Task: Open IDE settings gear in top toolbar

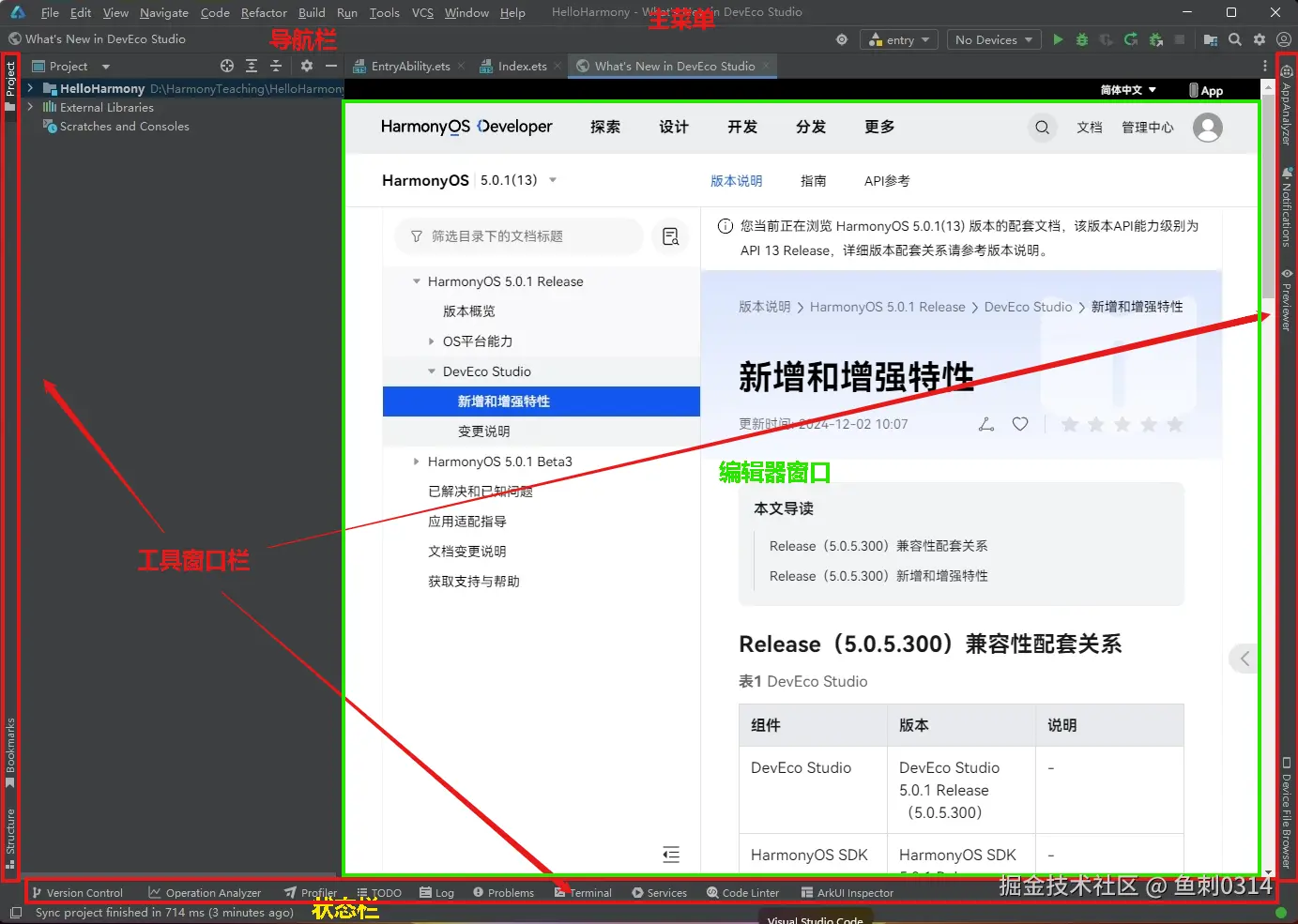Action: pos(1260,39)
